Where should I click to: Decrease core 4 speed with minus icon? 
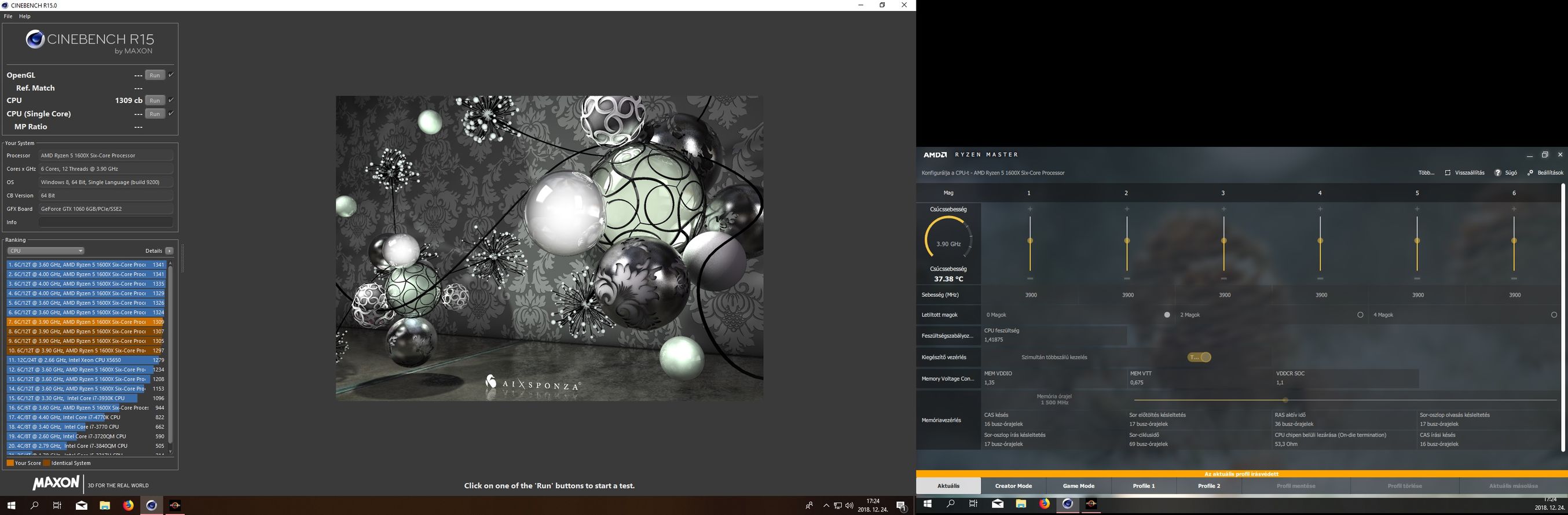pyautogui.click(x=1320, y=278)
